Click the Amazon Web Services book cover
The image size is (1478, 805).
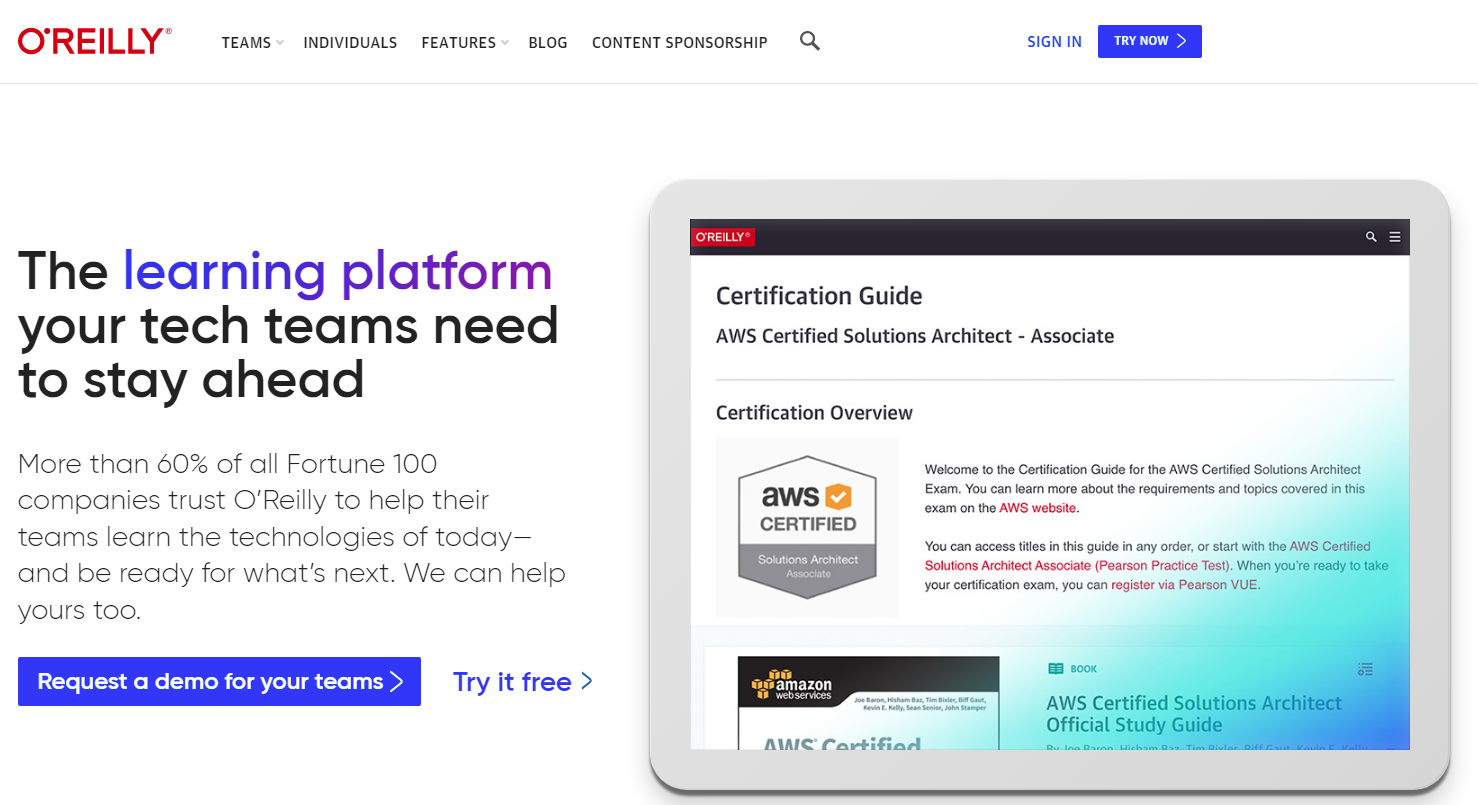click(x=868, y=702)
